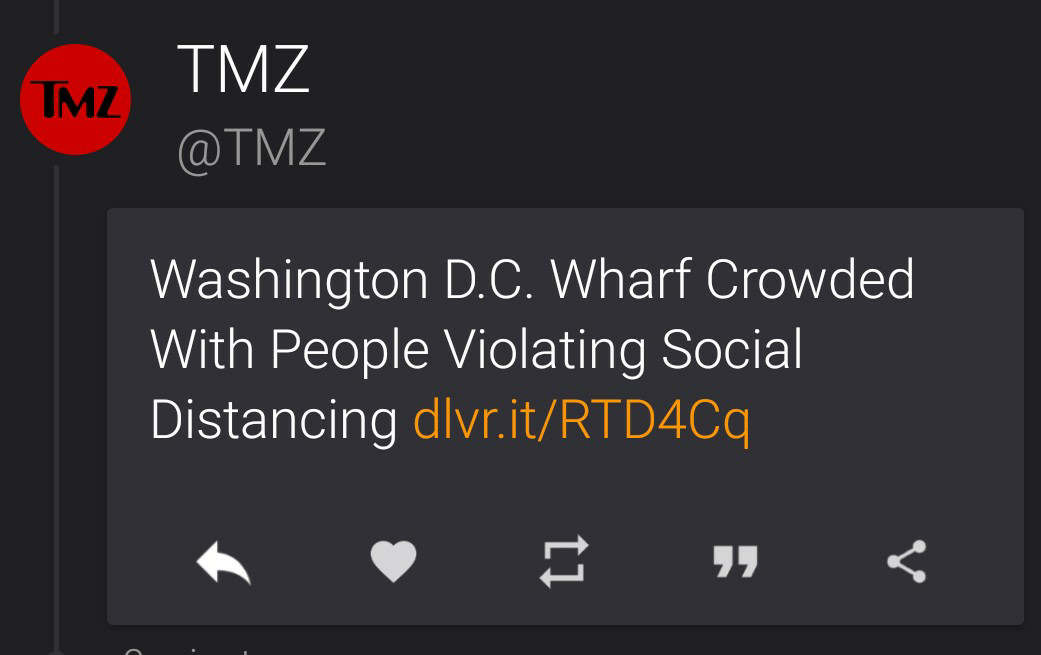The height and width of the screenshot is (655, 1041).
Task: Click the thread line below the avatar
Action: pos(57,400)
